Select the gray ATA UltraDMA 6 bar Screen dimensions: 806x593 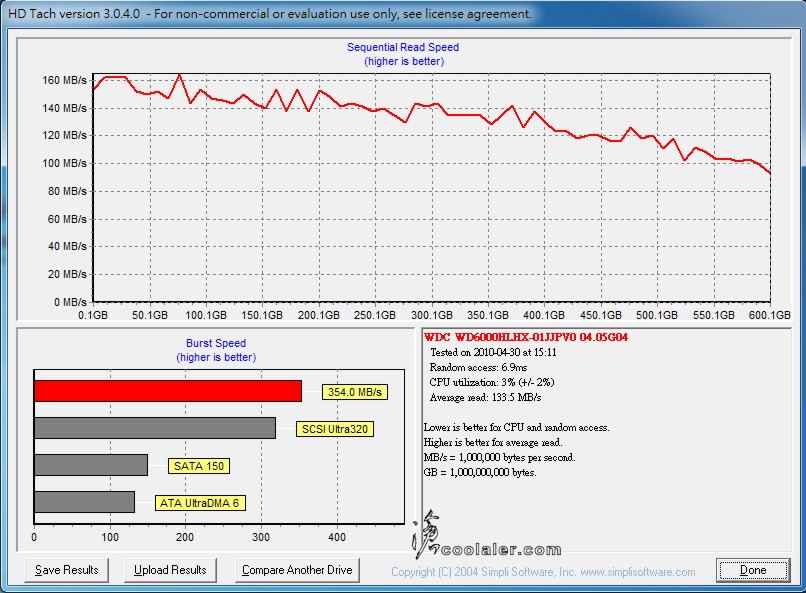(x=84, y=502)
